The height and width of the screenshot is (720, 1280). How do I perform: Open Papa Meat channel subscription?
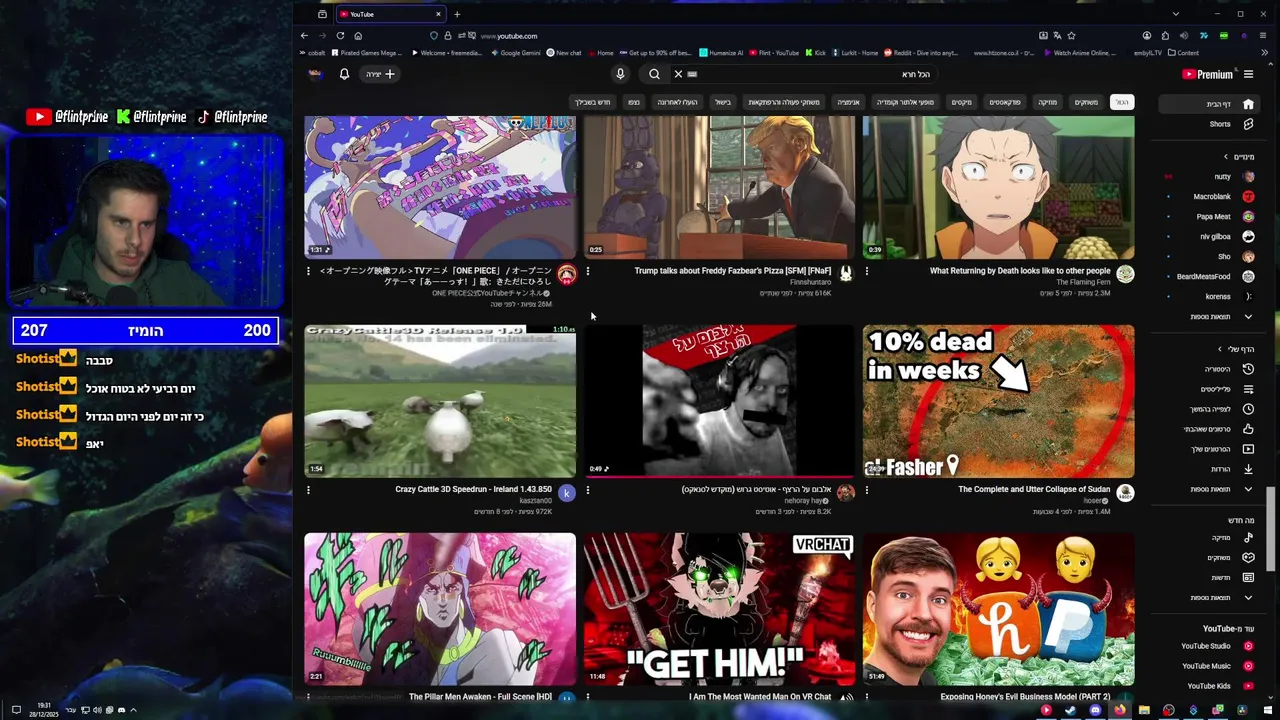[x=1208, y=217]
